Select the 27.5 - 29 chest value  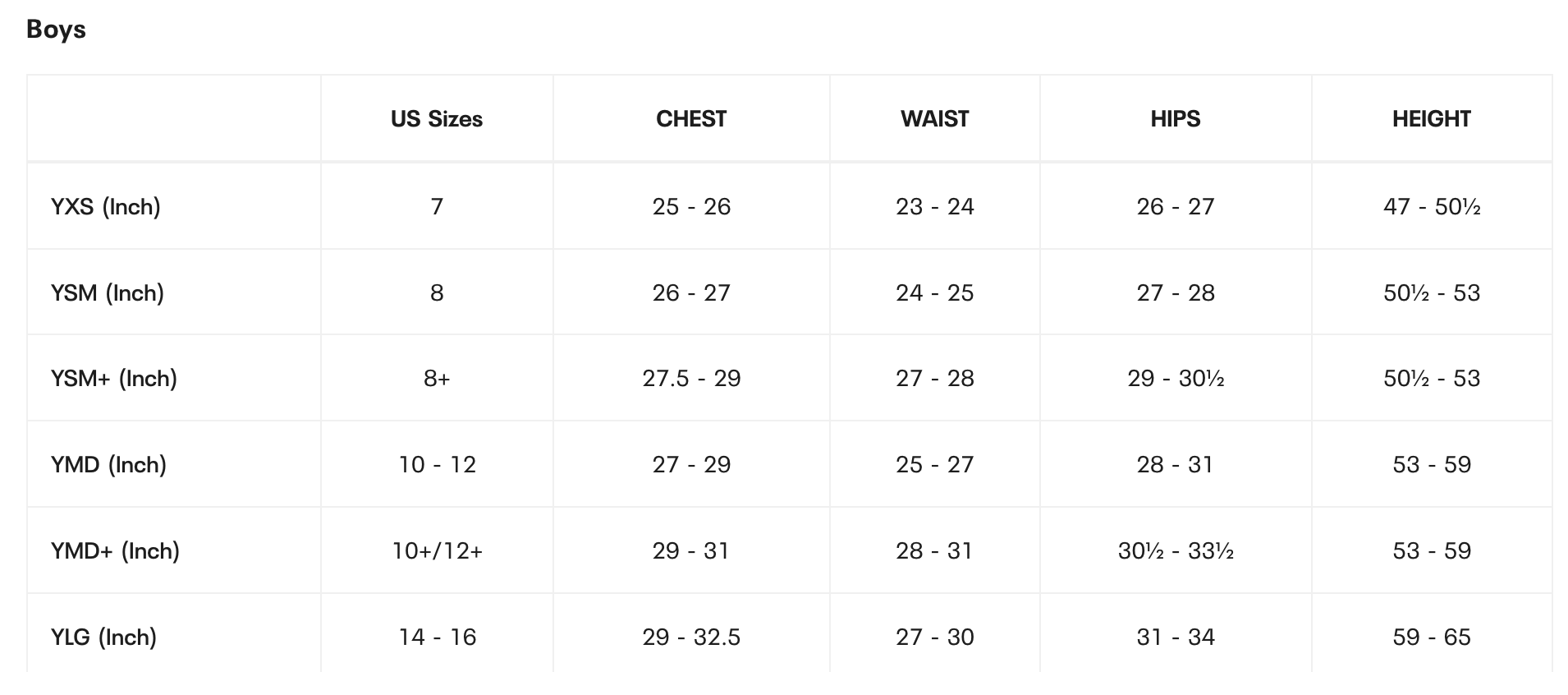(691, 379)
